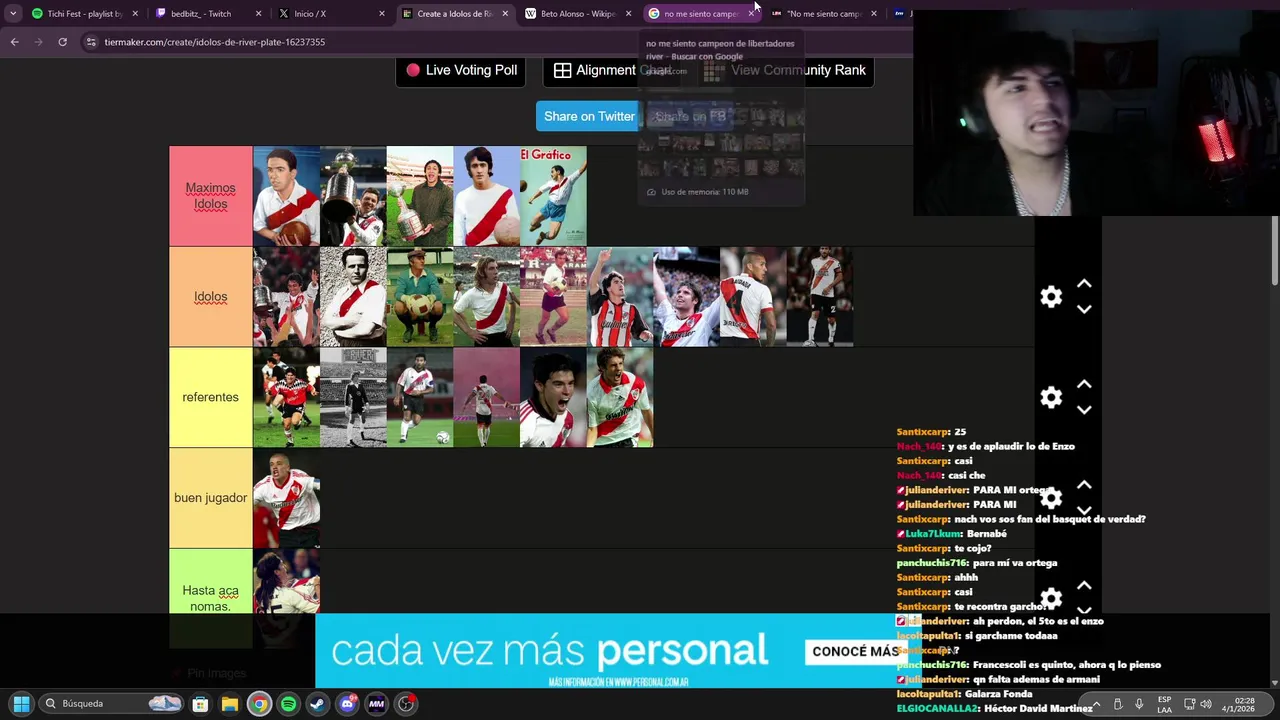Click Chrome icon in taskbar
Image resolution: width=1280 pixels, height=720 pixels.
(x=259, y=704)
